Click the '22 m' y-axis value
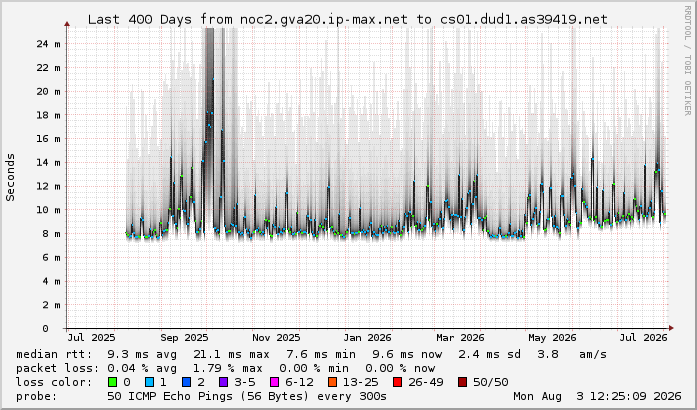Viewport: 697px width, 410px height. click(48, 68)
